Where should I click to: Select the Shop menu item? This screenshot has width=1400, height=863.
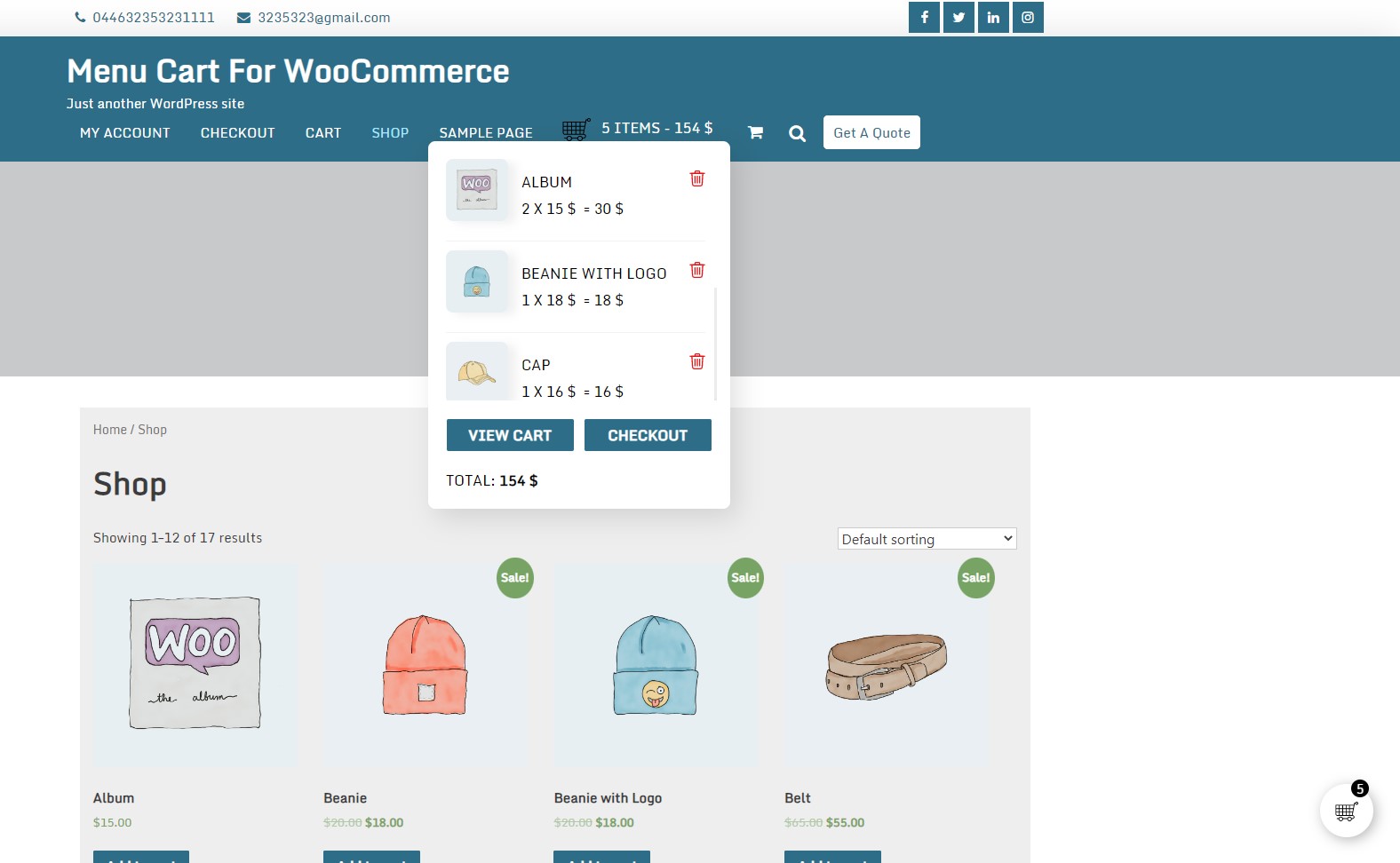(x=390, y=133)
